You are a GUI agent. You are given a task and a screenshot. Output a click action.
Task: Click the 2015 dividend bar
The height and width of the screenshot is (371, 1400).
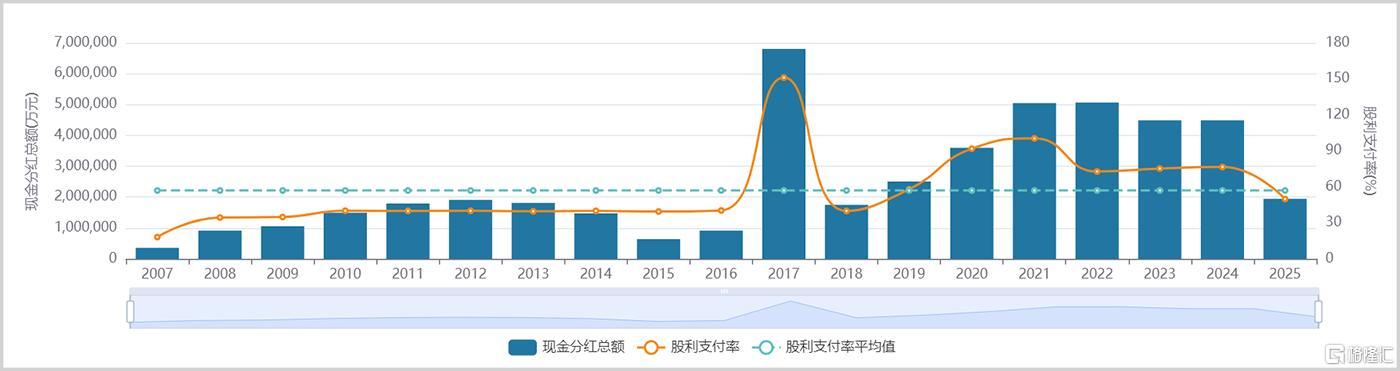(658, 249)
